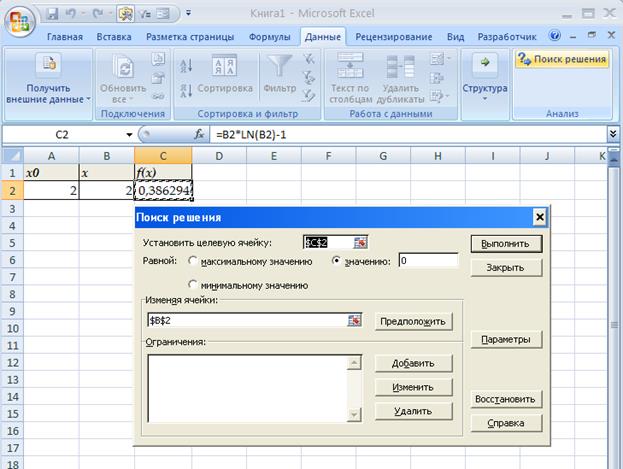Click the Select All corner button
Screen dimensions: 623x469
pyautogui.click(x=12, y=156)
